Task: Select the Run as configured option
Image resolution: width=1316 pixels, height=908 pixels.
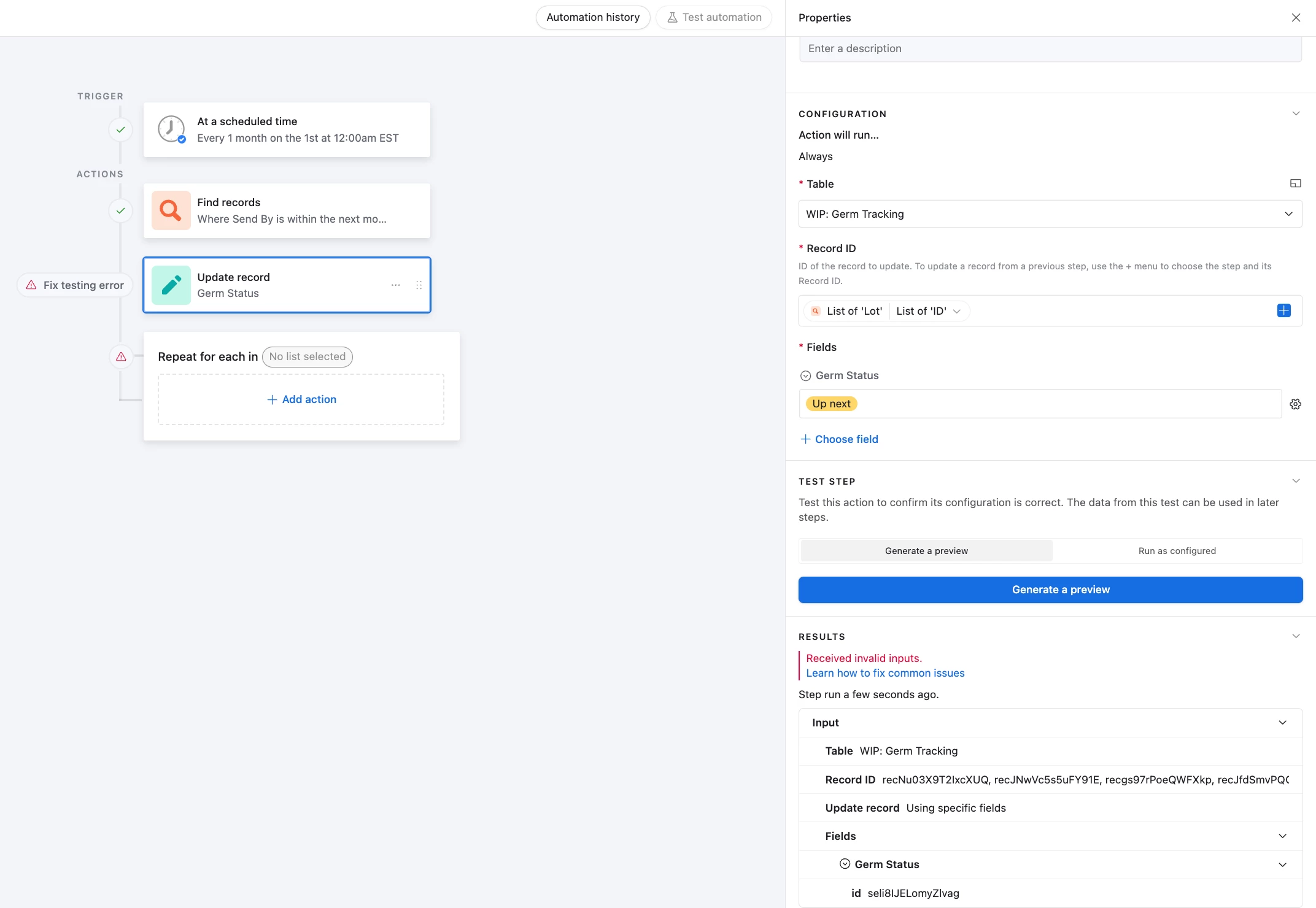Action: point(1177,551)
